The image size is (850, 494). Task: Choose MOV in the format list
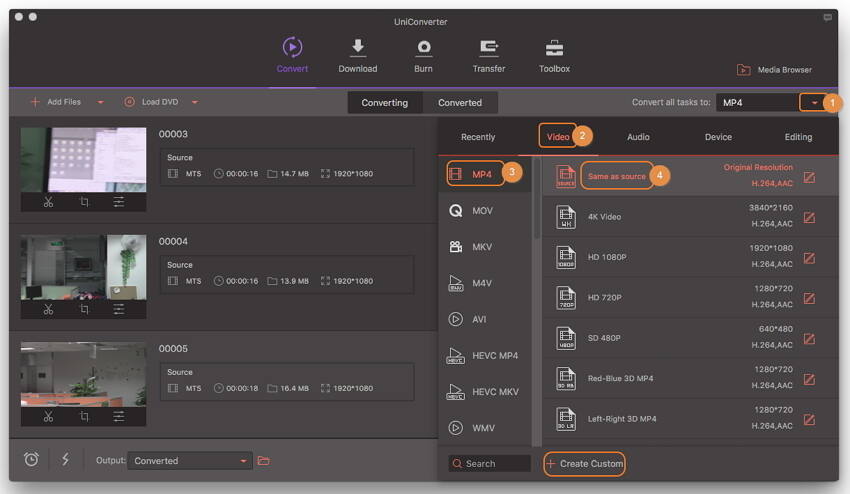485,210
